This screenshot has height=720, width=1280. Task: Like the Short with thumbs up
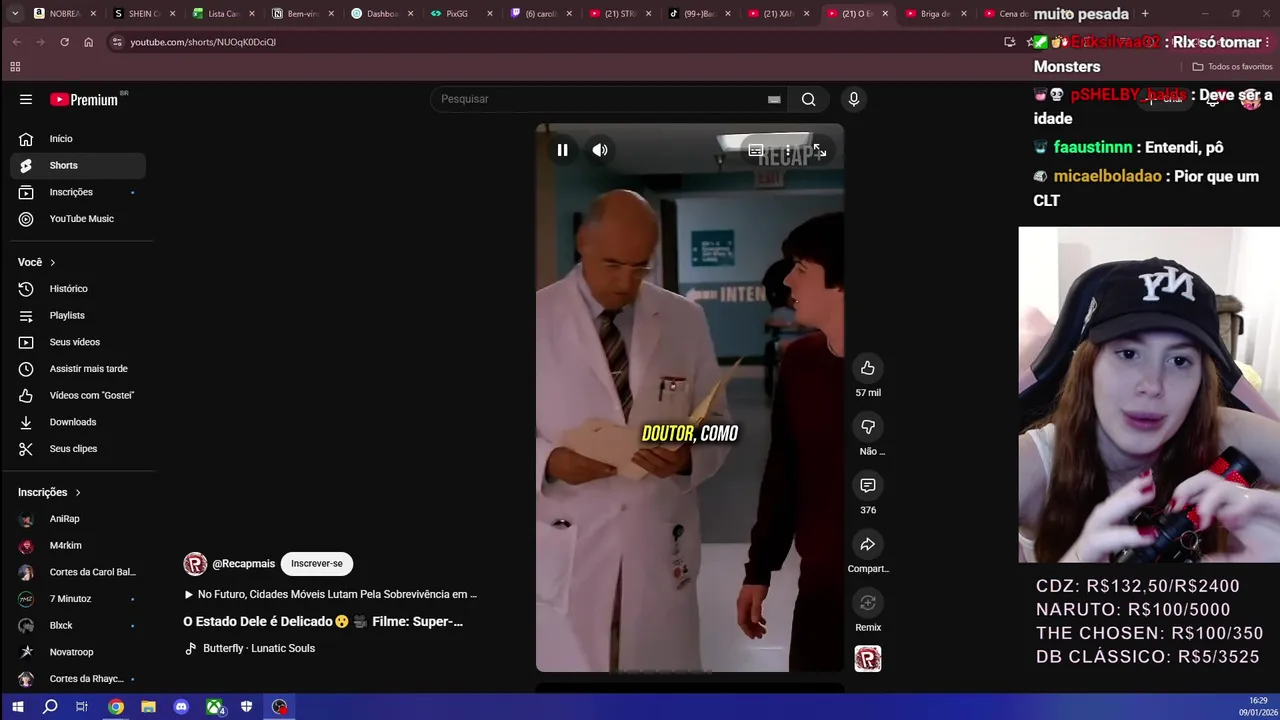click(868, 368)
